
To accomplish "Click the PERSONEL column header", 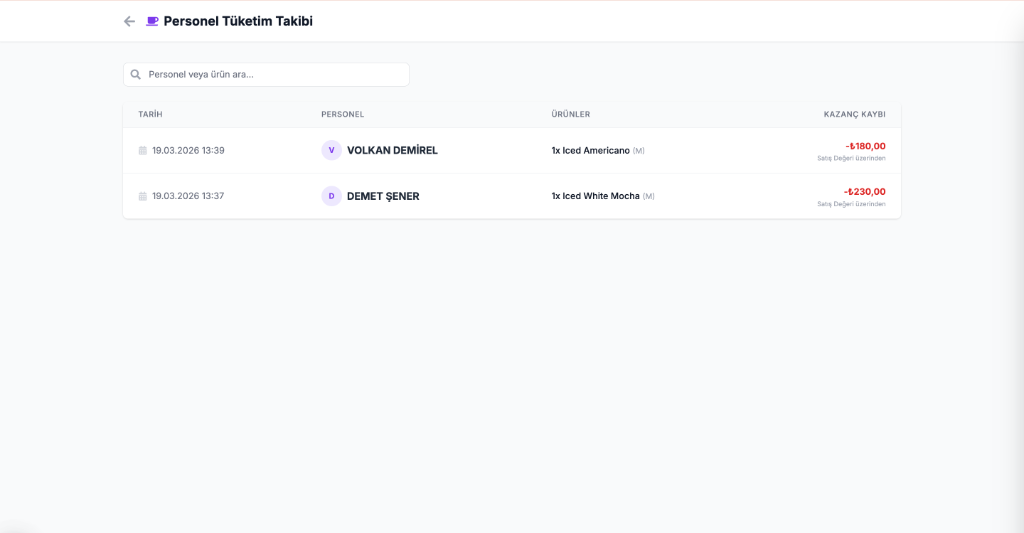I will click(x=342, y=114).
